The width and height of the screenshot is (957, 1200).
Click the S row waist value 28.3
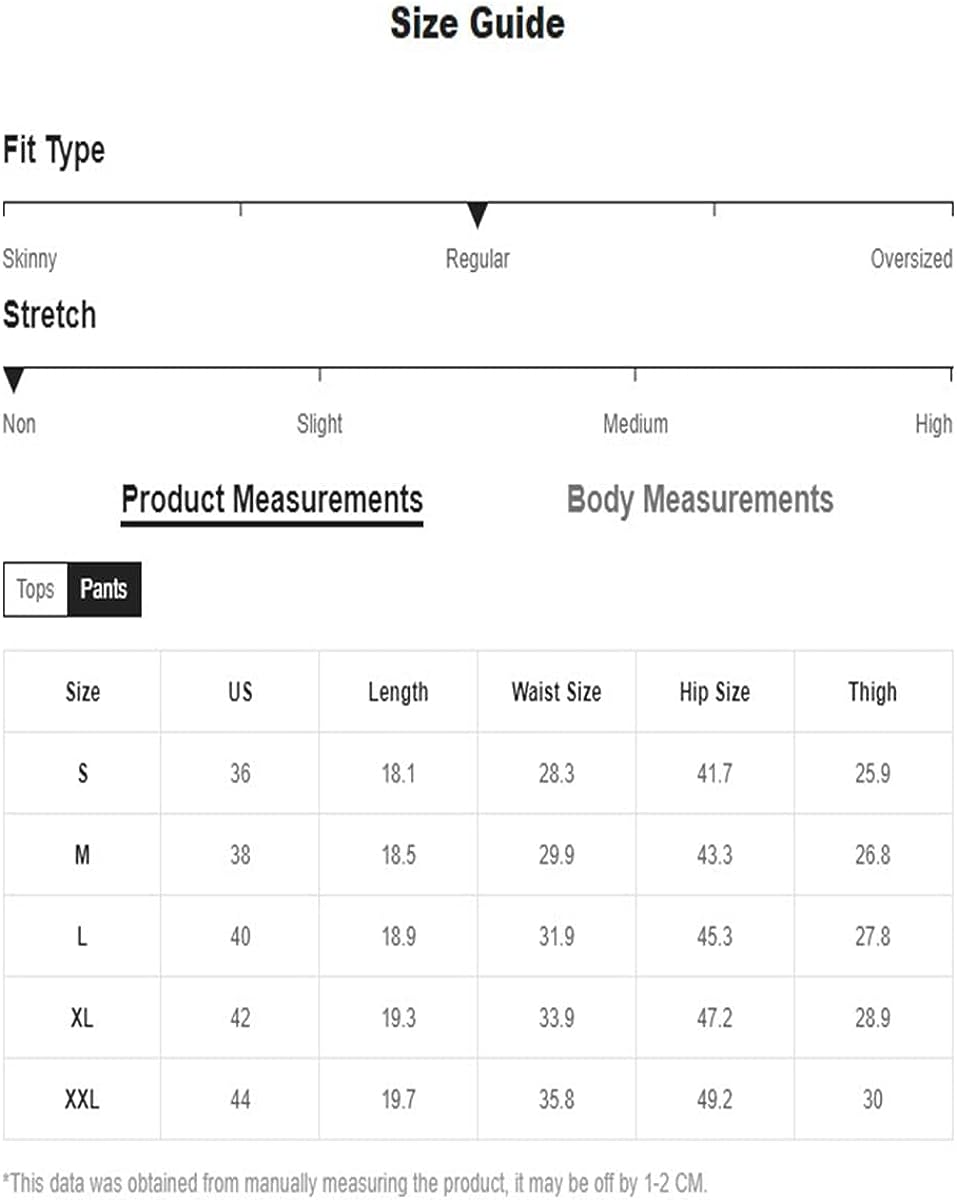[556, 773]
